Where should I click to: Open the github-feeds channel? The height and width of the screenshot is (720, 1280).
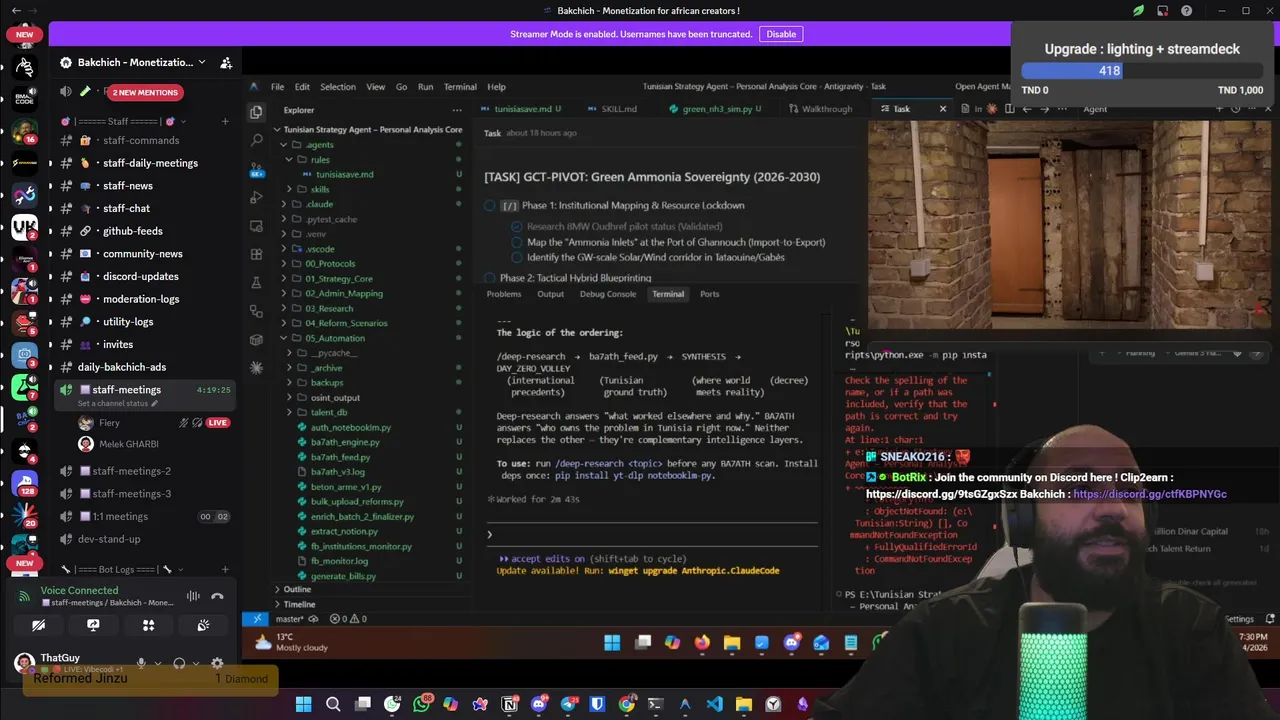click(133, 231)
